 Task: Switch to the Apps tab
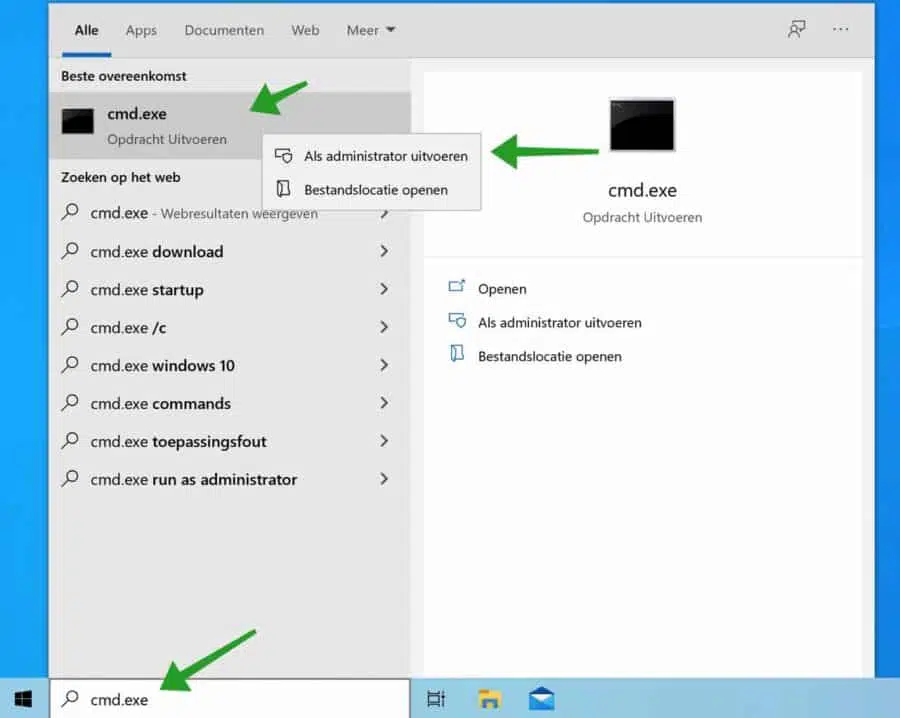(141, 30)
